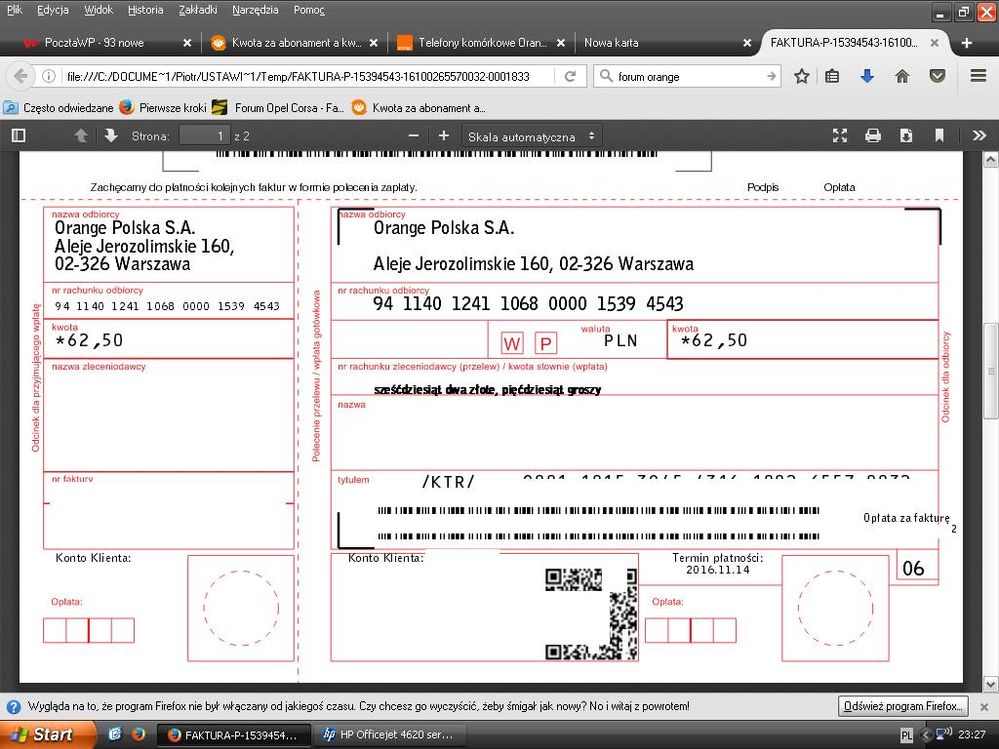Viewport: 999px width, 749px height.
Task: Open 'Forum Opel Corsa' bookmark
Action: (x=279, y=108)
